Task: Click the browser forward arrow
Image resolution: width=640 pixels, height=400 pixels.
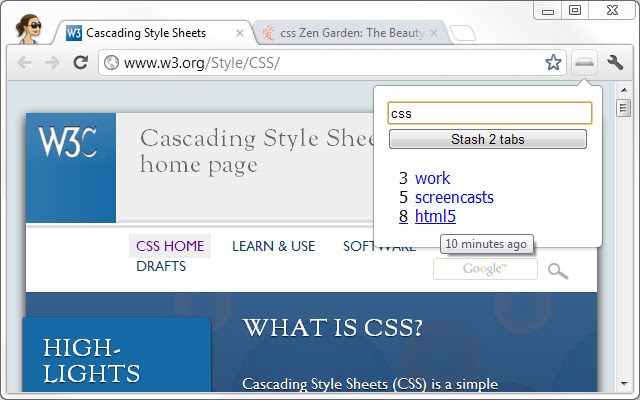Action: [x=52, y=63]
